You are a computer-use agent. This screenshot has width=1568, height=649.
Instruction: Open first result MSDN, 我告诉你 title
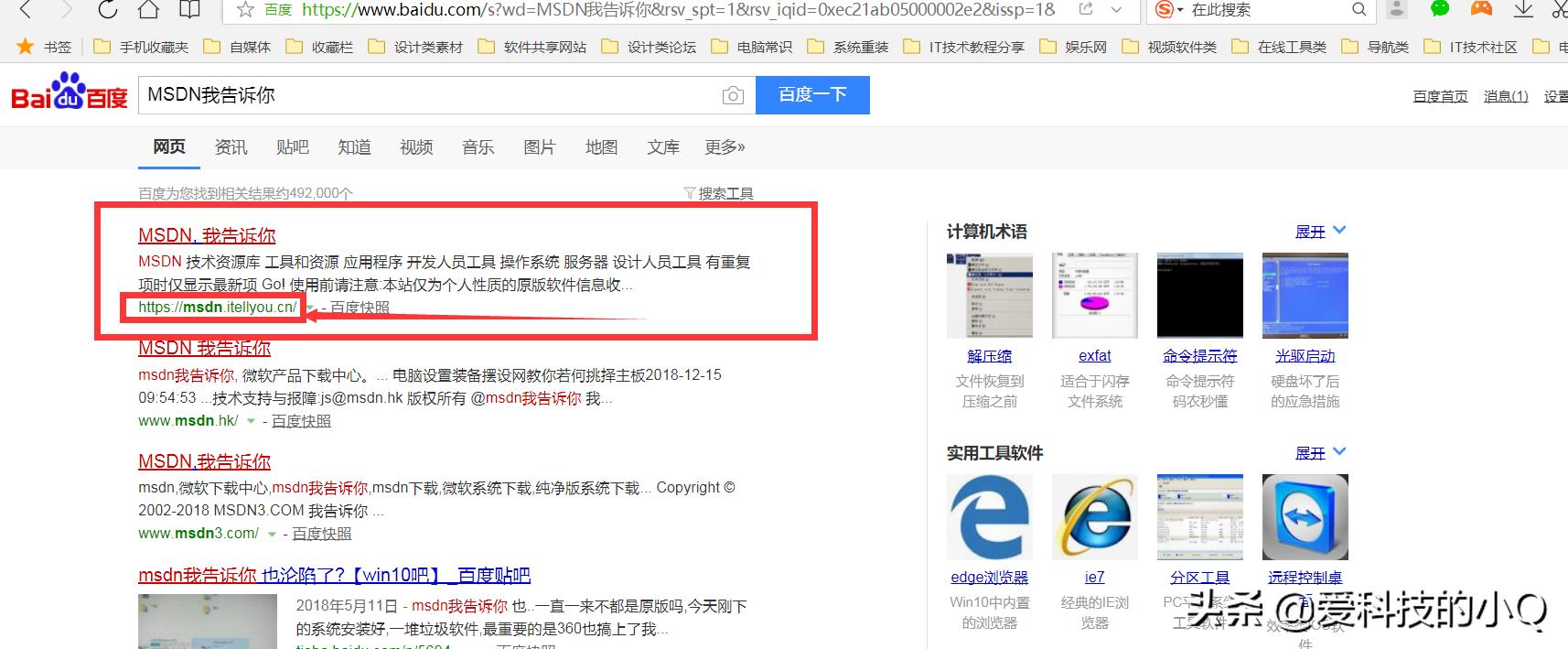point(207,235)
